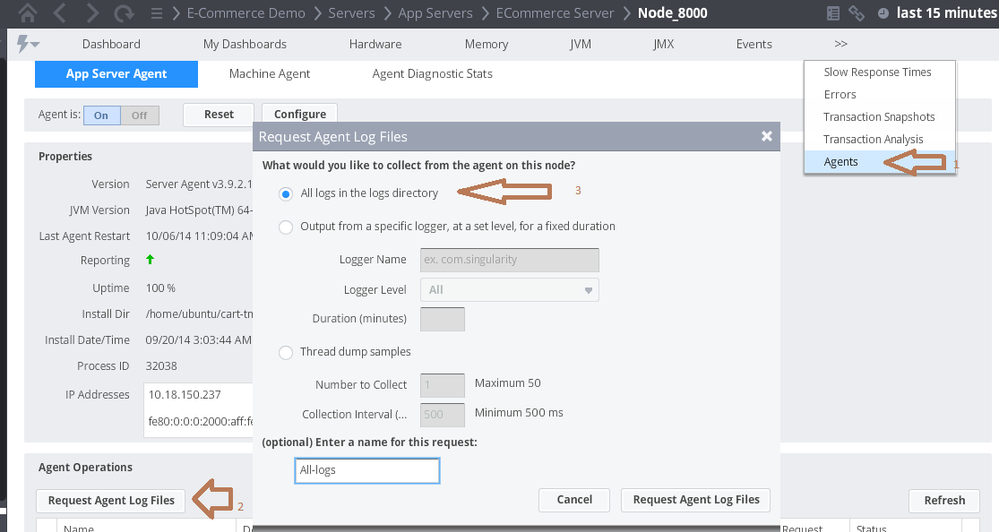The height and width of the screenshot is (532, 999).
Task: Choose 'Output from a specific logger' radio
Action: (x=286, y=226)
